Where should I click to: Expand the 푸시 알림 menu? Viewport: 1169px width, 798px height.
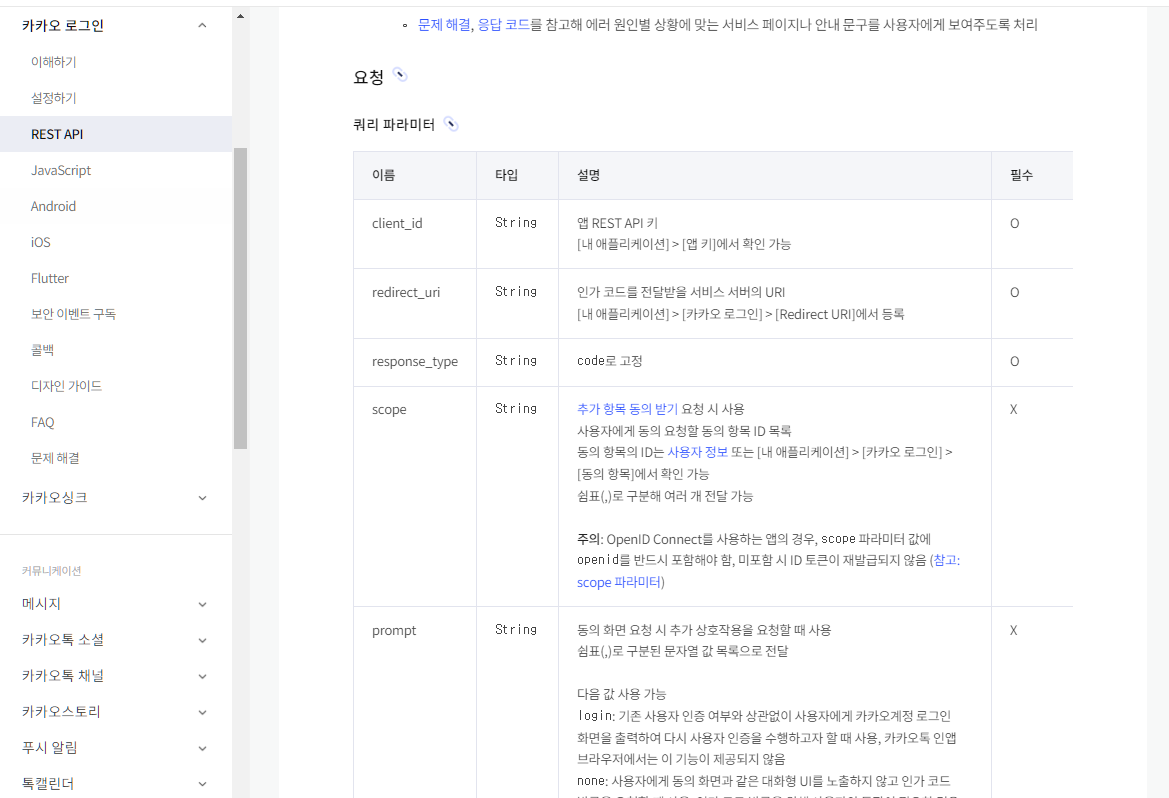coord(202,748)
